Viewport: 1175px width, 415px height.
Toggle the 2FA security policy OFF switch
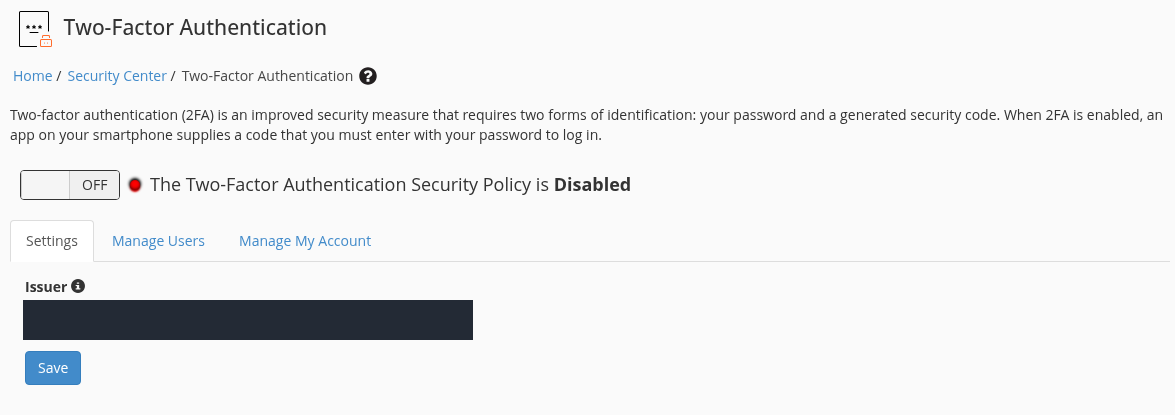70,185
